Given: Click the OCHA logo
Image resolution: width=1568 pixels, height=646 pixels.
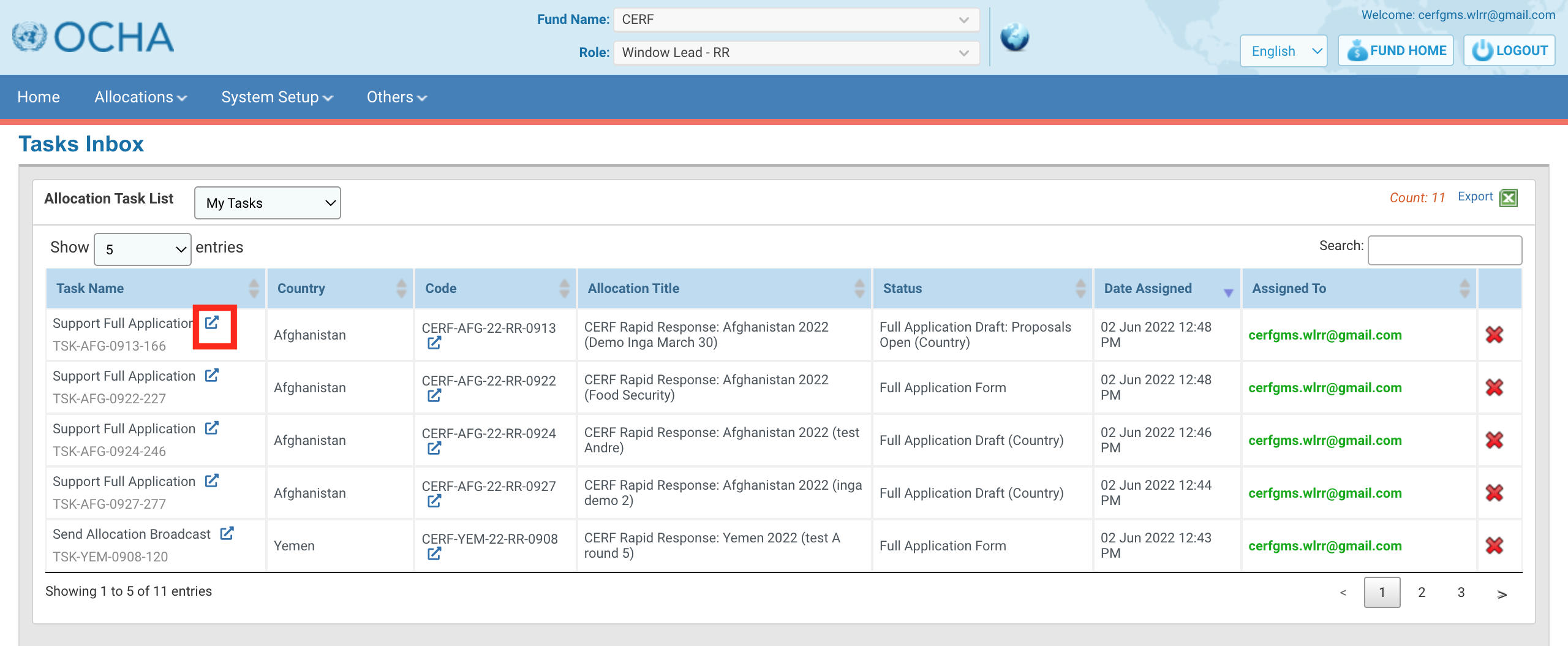Looking at the screenshot, I should click(93, 37).
